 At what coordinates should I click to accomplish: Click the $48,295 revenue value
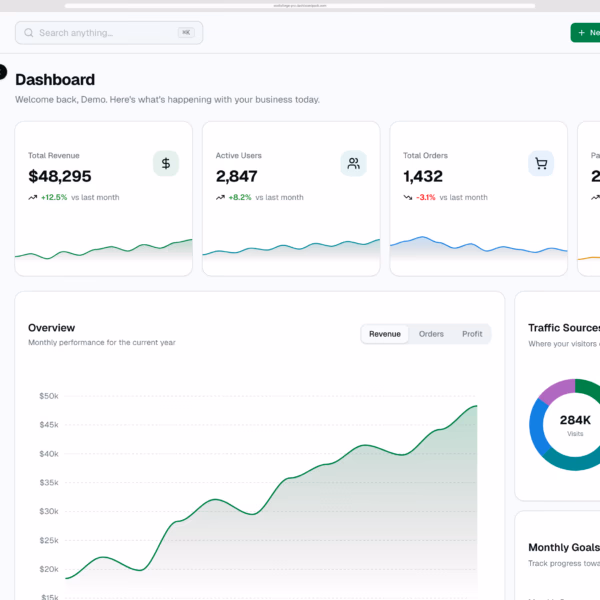click(60, 176)
